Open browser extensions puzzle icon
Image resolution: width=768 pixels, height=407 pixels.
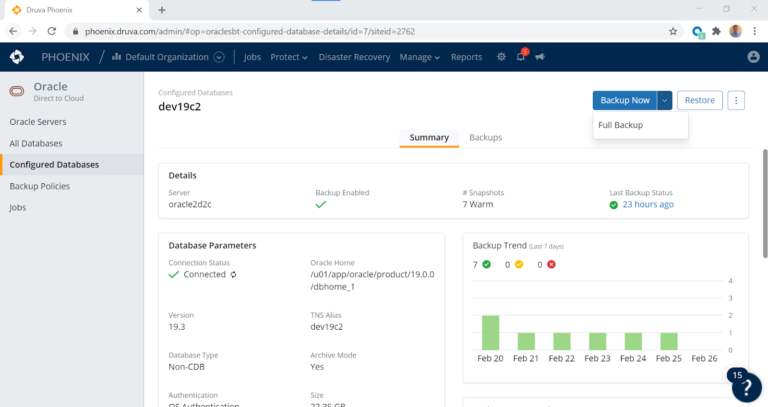pos(715,31)
